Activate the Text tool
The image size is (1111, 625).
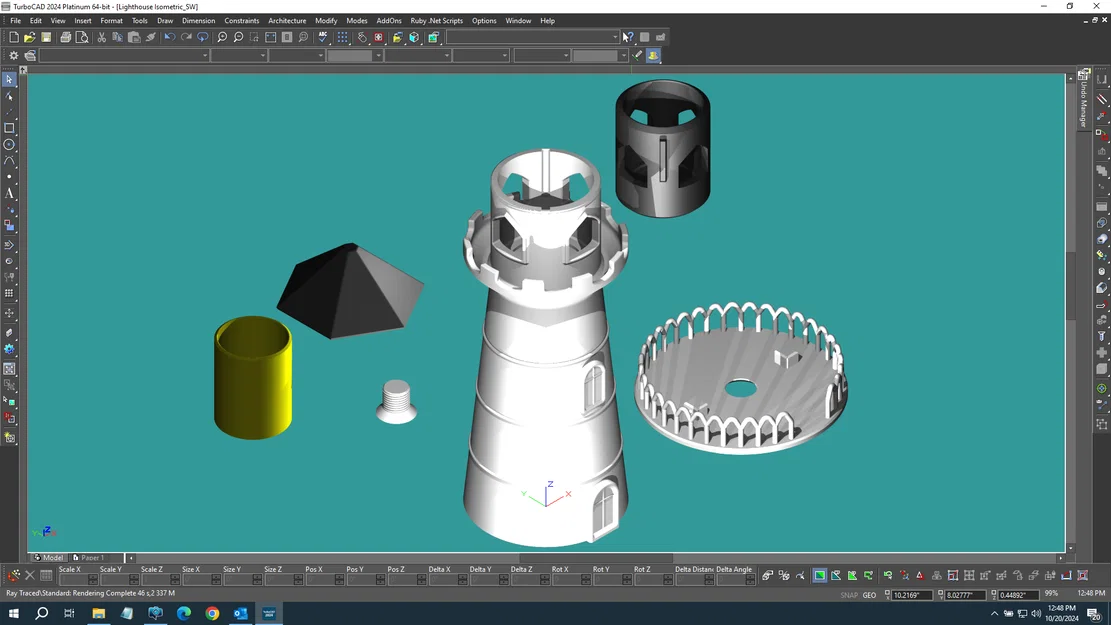[9, 193]
